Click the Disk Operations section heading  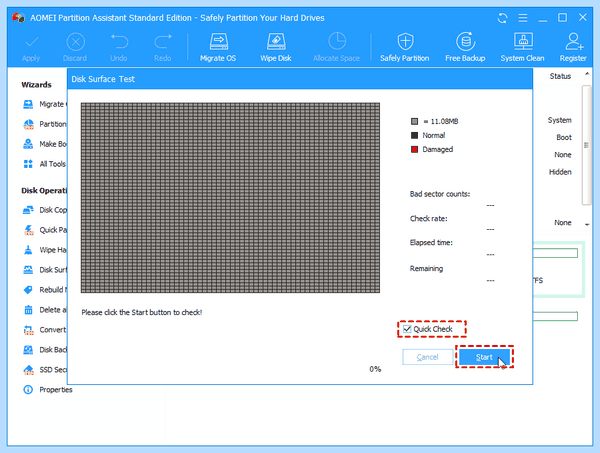(x=44, y=191)
